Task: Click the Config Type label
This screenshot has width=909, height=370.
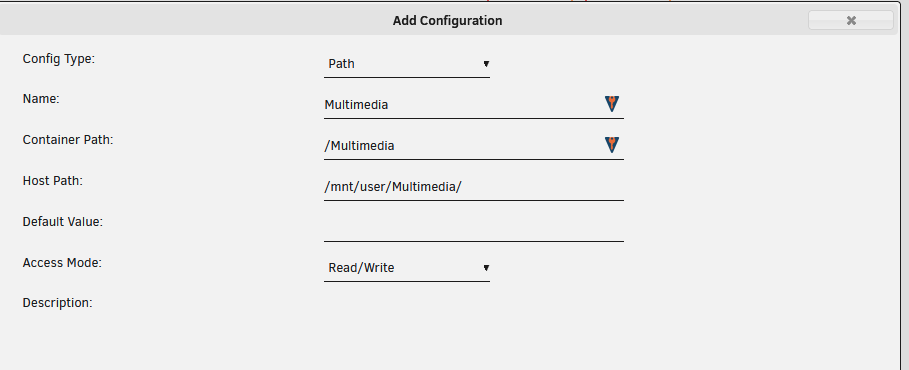Action: click(x=59, y=59)
